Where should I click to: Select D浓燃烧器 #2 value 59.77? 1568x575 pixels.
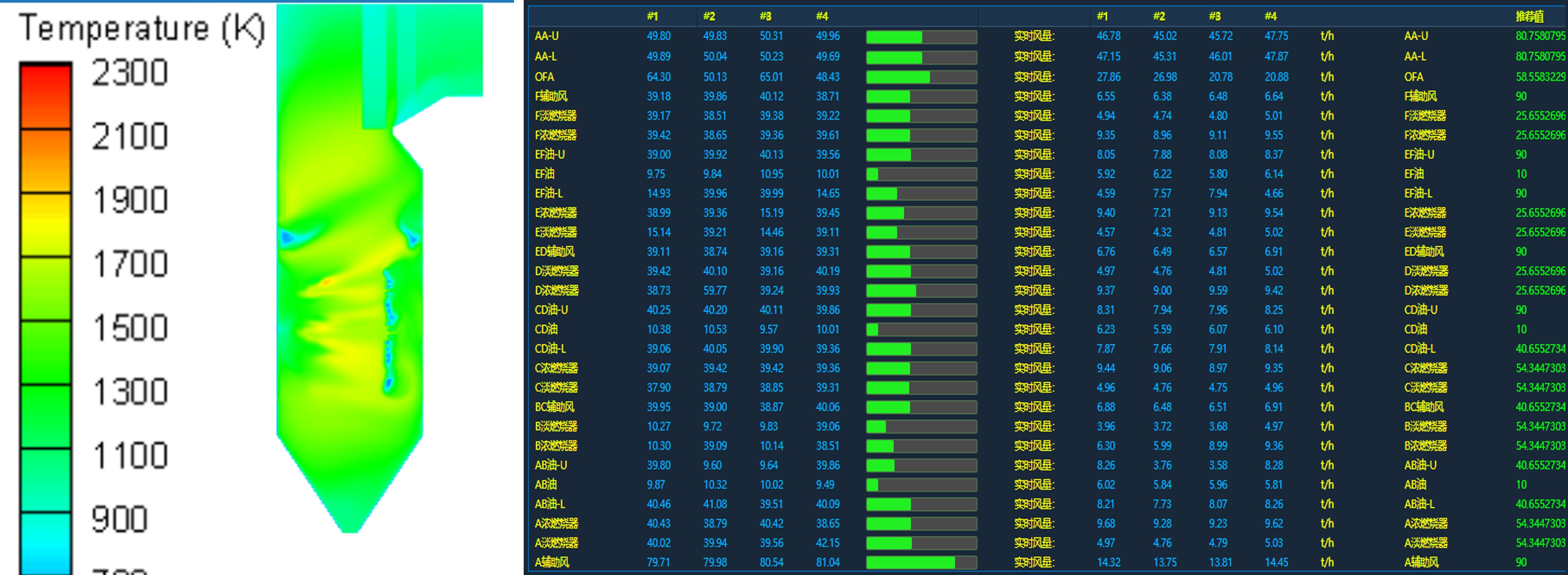click(715, 290)
